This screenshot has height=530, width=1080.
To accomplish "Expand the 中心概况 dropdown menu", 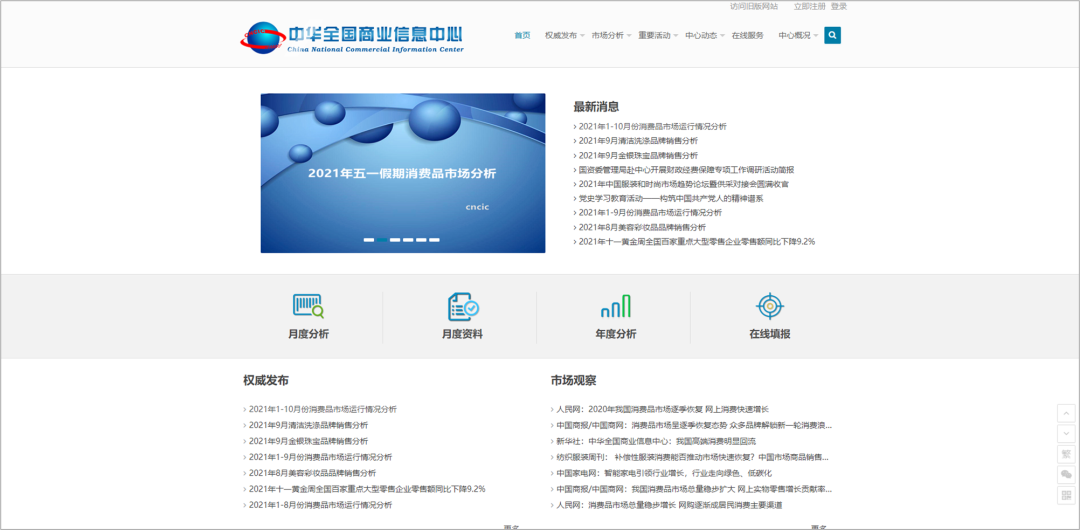I will pos(797,36).
